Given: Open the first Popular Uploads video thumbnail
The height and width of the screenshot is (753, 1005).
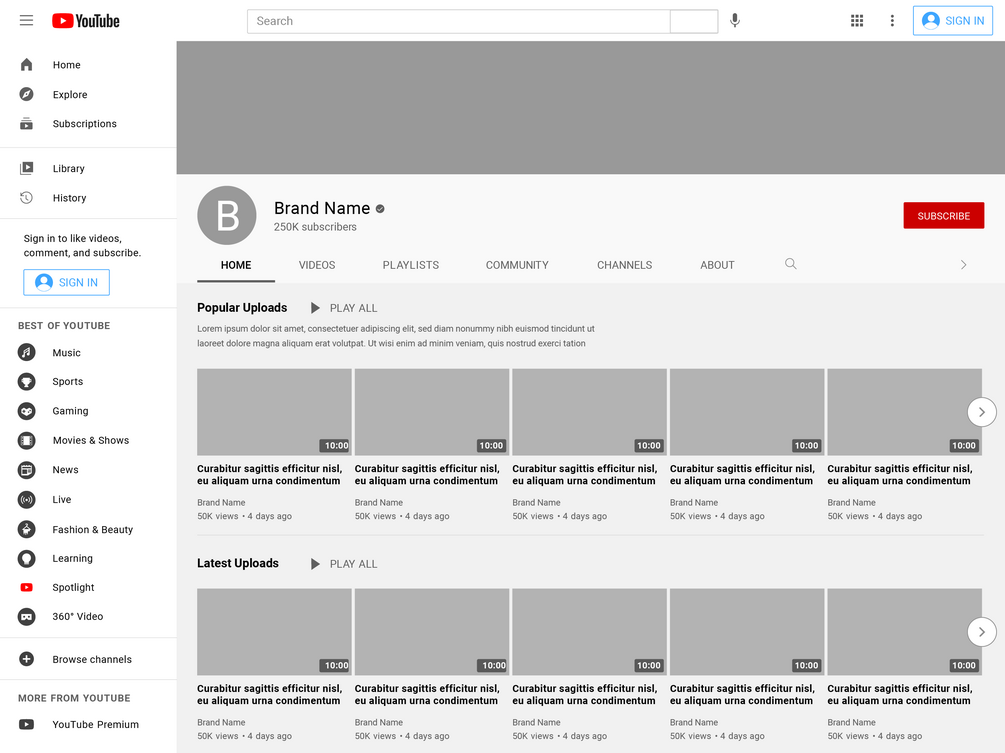Looking at the screenshot, I should [x=274, y=412].
